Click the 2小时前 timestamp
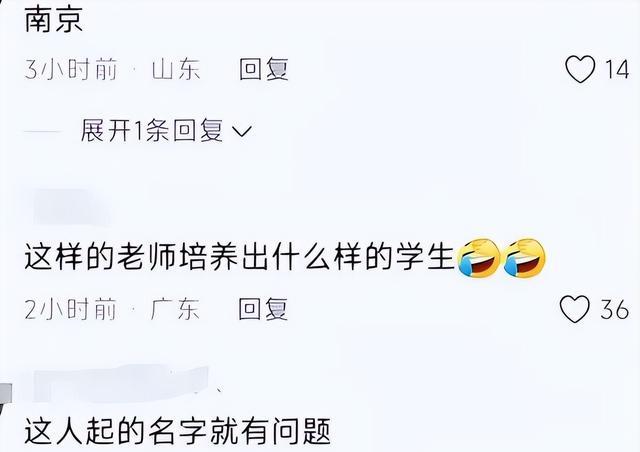Viewport: 640px width, 452px height. click(71, 309)
